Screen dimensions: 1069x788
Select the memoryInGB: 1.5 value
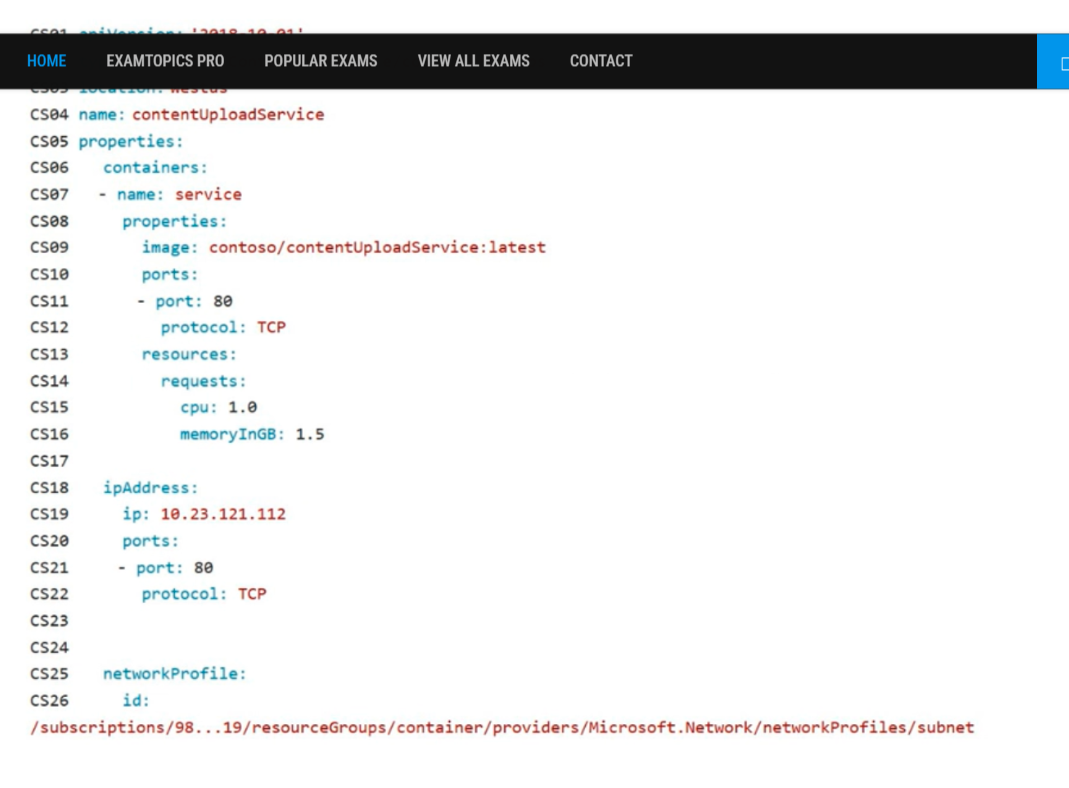(x=310, y=434)
